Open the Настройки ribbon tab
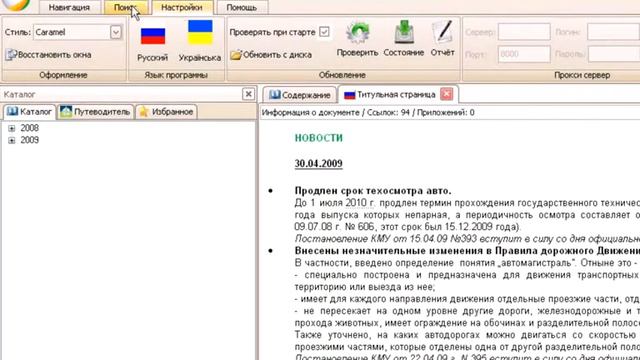The width and height of the screenshot is (640, 360). tap(182, 7)
